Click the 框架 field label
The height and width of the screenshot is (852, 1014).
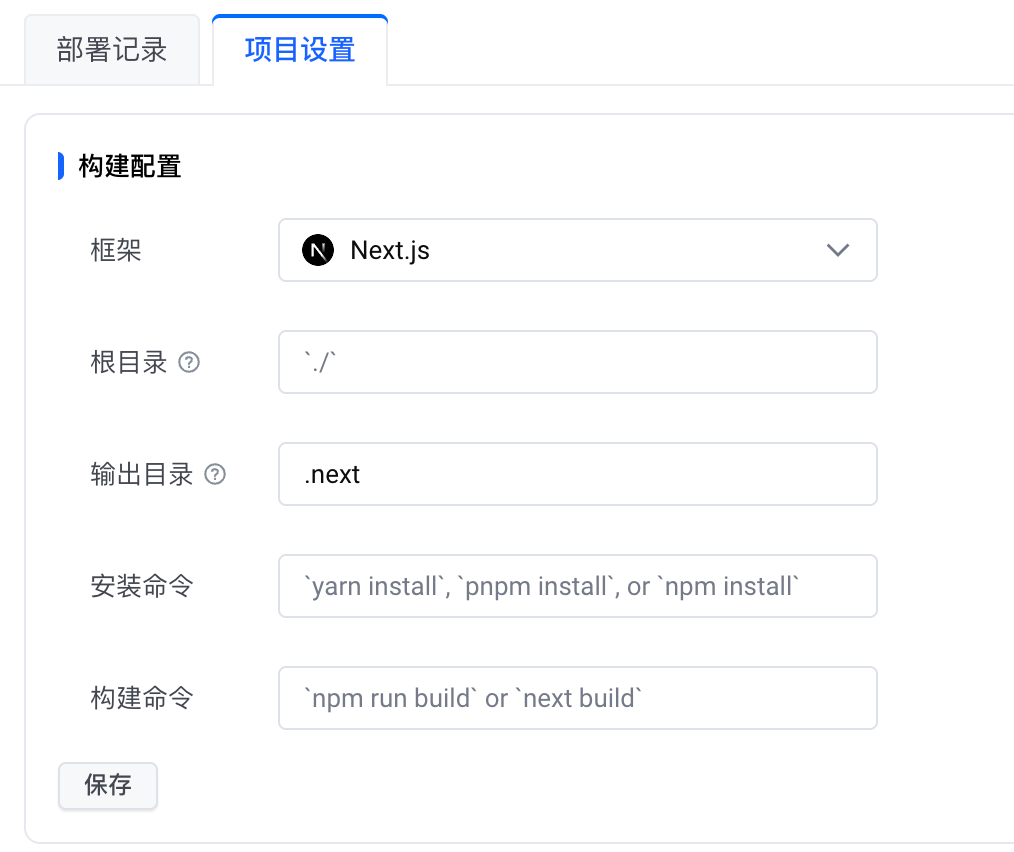(x=116, y=250)
